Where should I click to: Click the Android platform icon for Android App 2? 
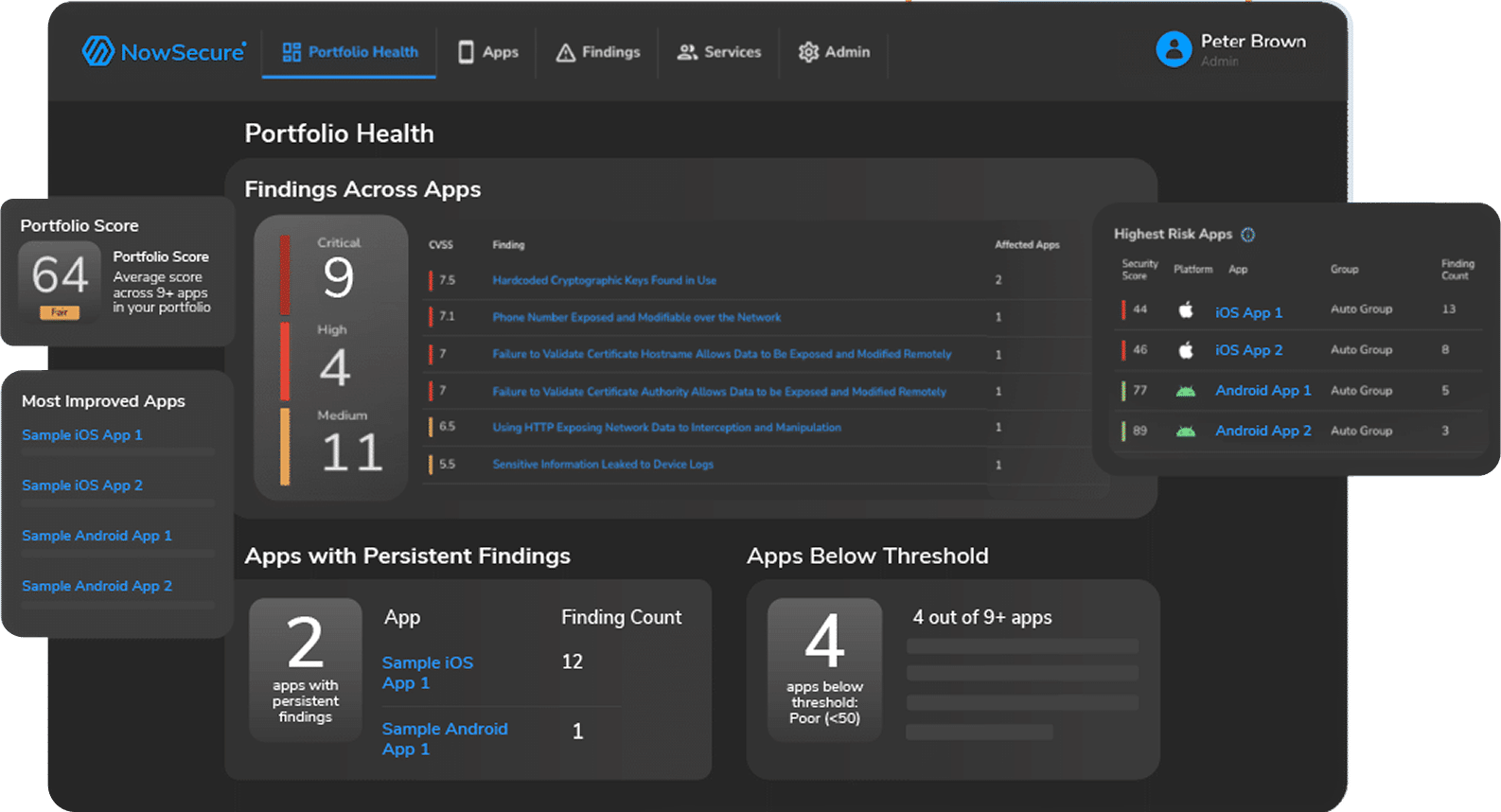[1186, 432]
